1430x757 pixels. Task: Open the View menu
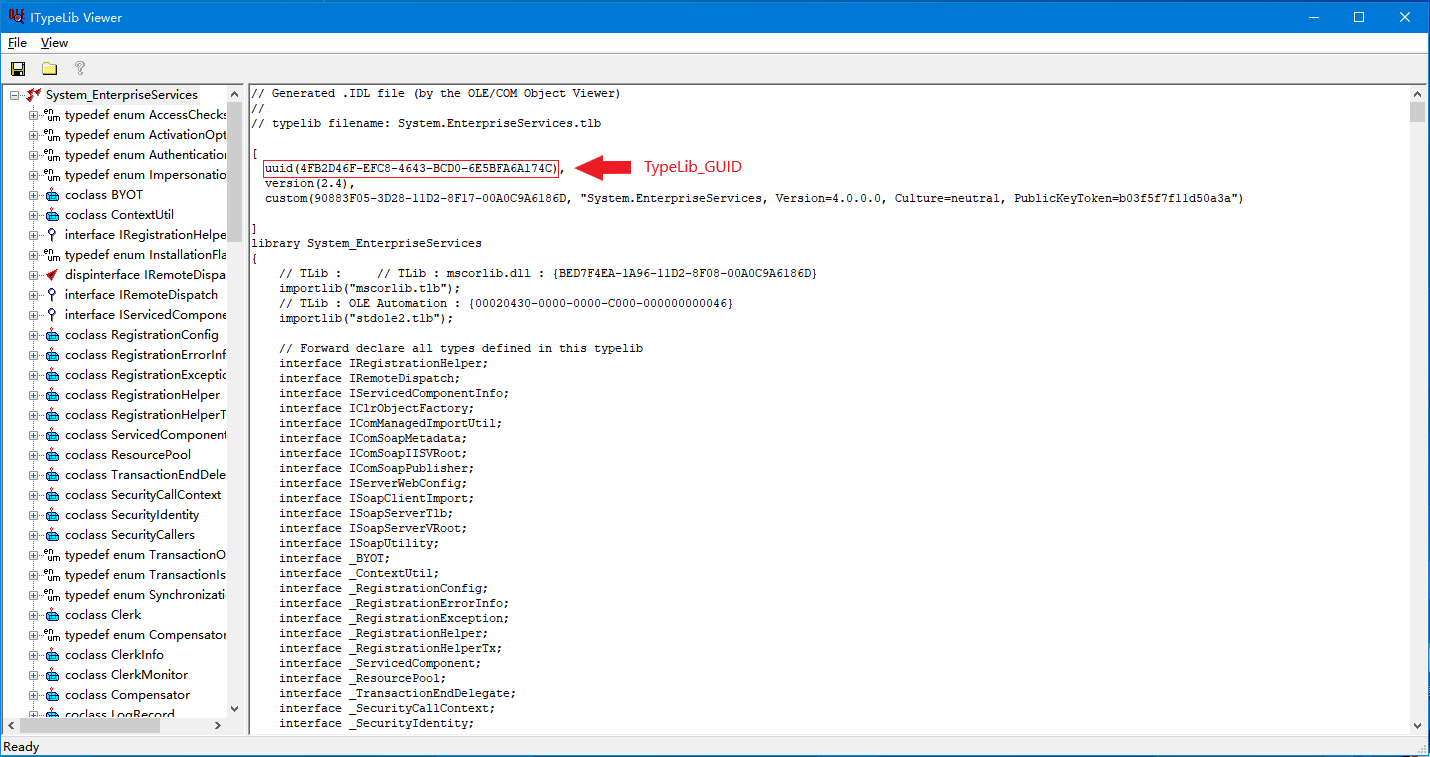tap(54, 43)
